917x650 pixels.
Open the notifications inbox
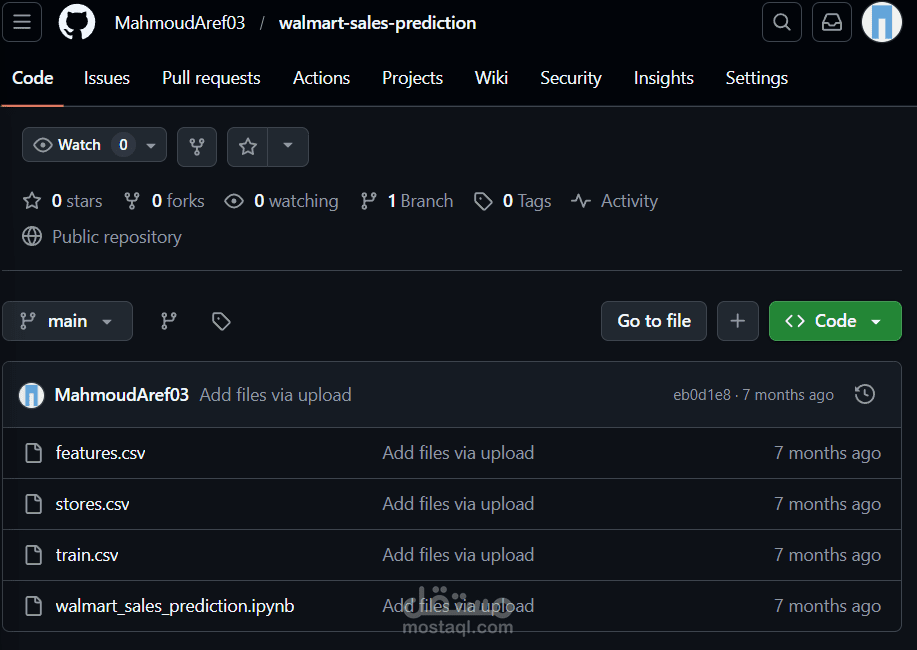pos(831,22)
